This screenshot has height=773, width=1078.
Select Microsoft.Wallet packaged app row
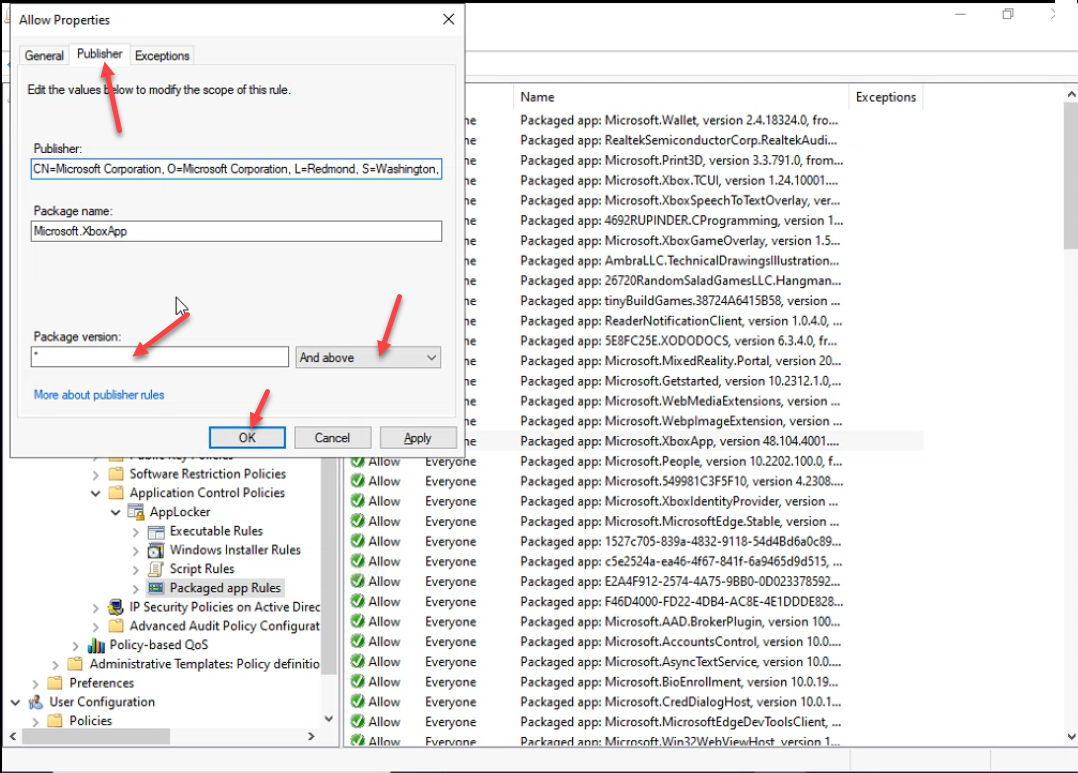(679, 120)
